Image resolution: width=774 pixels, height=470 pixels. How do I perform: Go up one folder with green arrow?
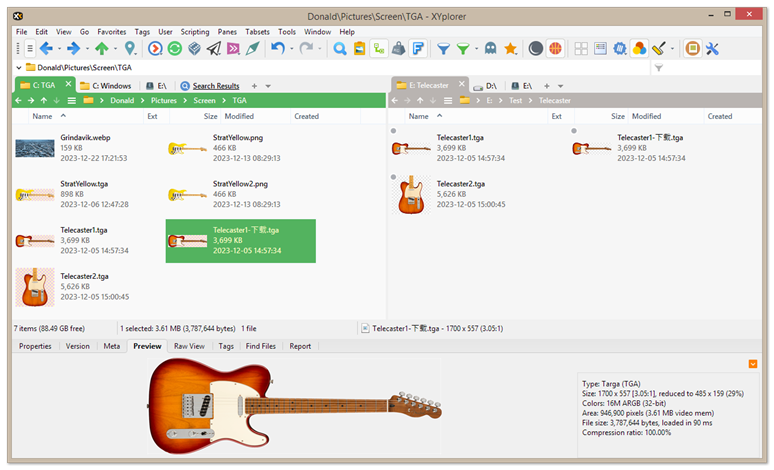coord(101,48)
